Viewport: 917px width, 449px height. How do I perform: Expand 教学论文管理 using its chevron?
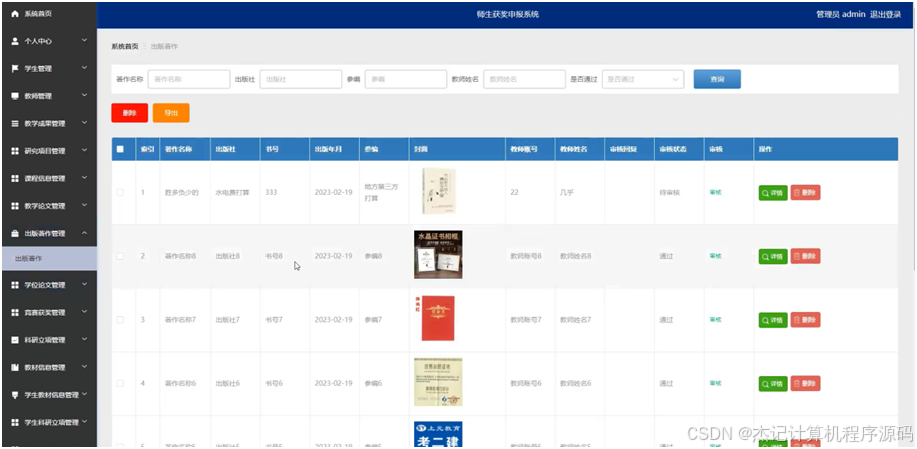pyautogui.click(x=84, y=205)
